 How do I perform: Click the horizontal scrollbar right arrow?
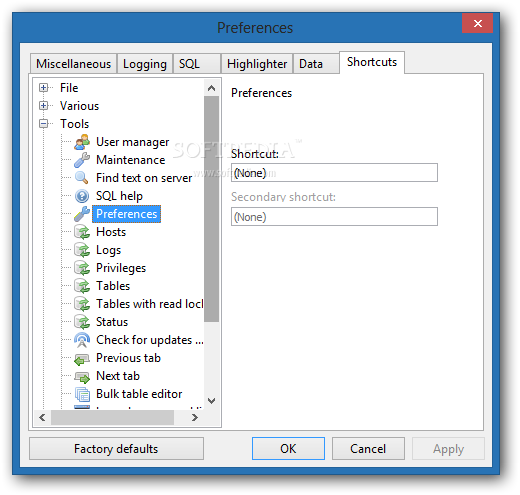(x=195, y=417)
